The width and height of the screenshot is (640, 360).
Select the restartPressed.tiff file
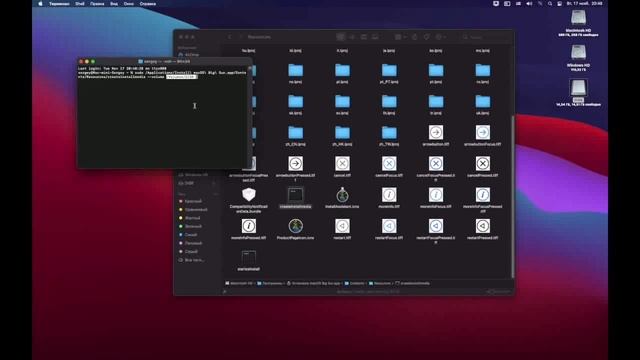pyautogui.click(x=482, y=229)
